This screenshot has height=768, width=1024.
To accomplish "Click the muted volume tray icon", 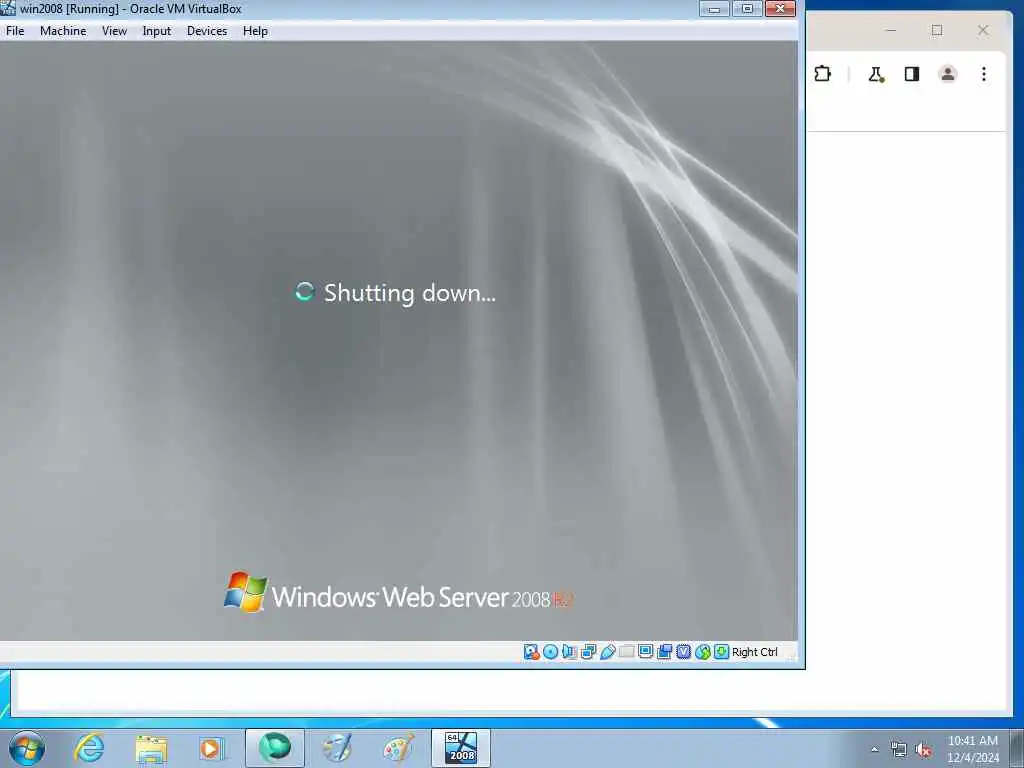I will (x=923, y=750).
